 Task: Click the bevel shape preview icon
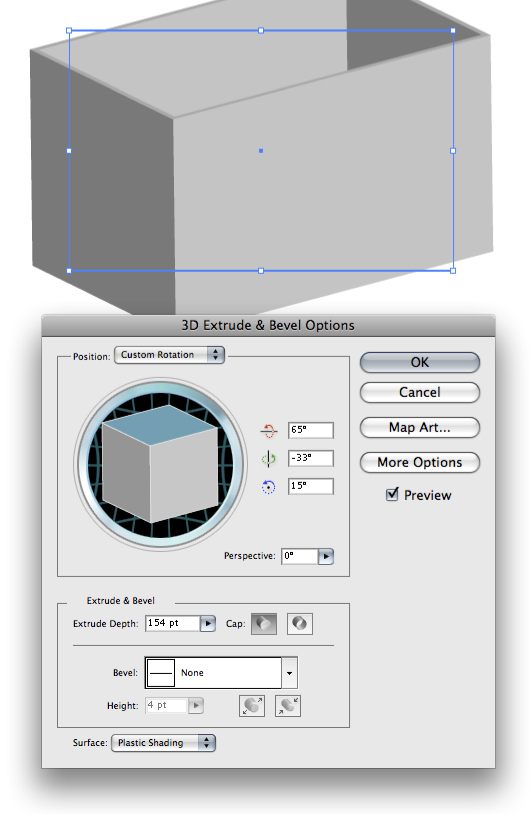point(161,673)
